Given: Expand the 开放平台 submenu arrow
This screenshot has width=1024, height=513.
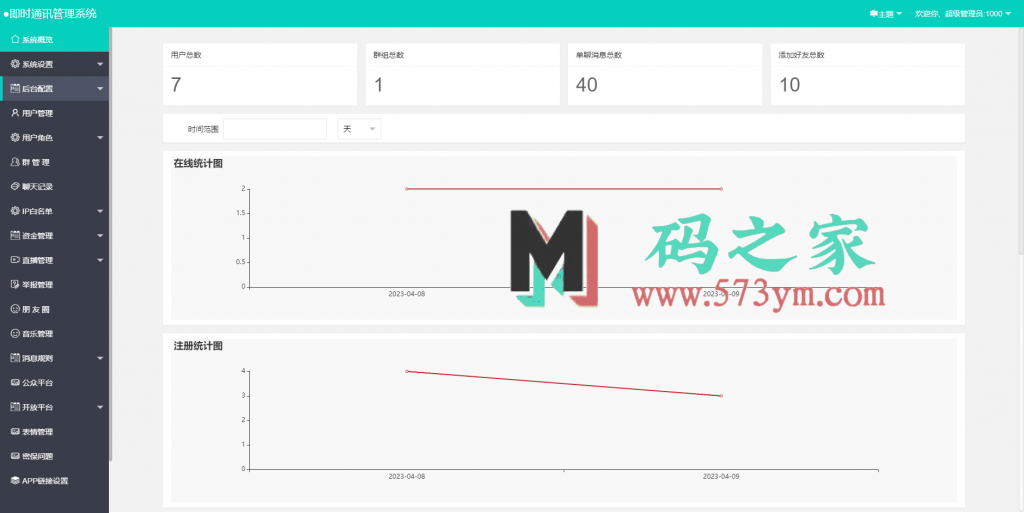Looking at the screenshot, I should point(100,407).
